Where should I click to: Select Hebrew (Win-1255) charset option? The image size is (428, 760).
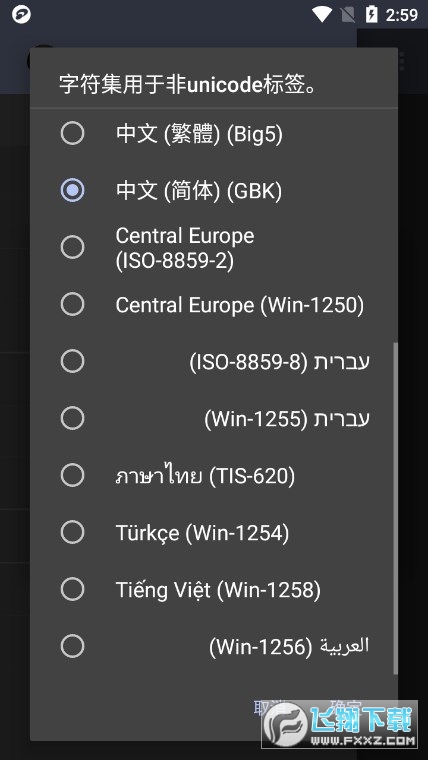[x=214, y=418]
